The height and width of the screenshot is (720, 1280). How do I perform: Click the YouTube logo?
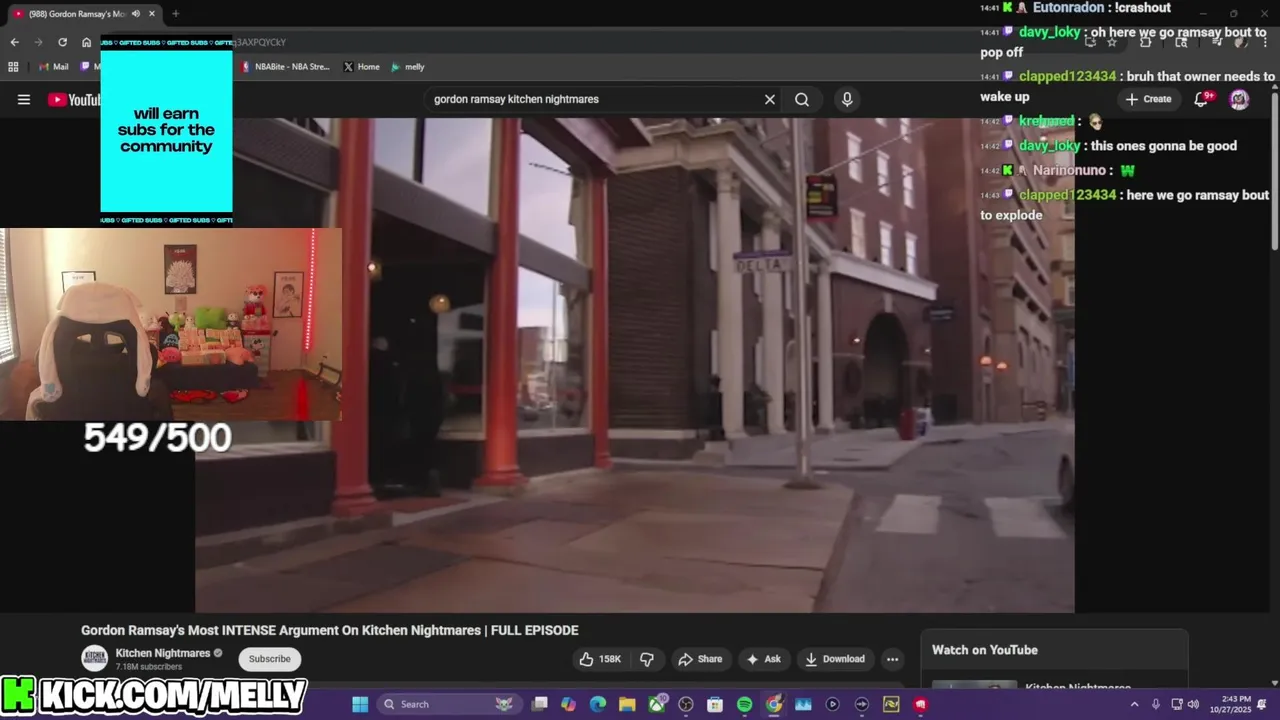pyautogui.click(x=74, y=99)
